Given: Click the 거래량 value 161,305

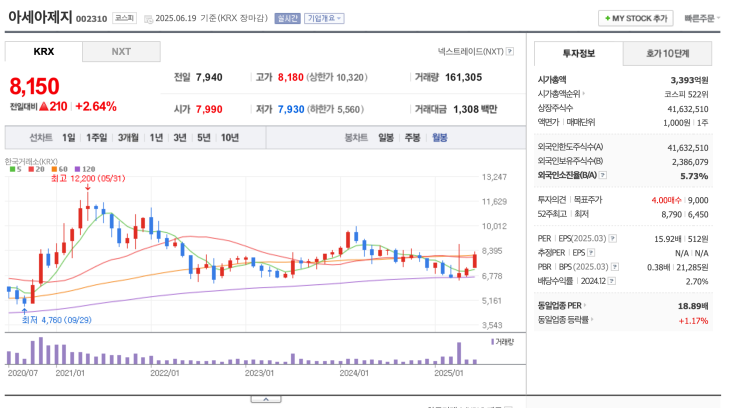Looking at the screenshot, I should tap(463, 77).
